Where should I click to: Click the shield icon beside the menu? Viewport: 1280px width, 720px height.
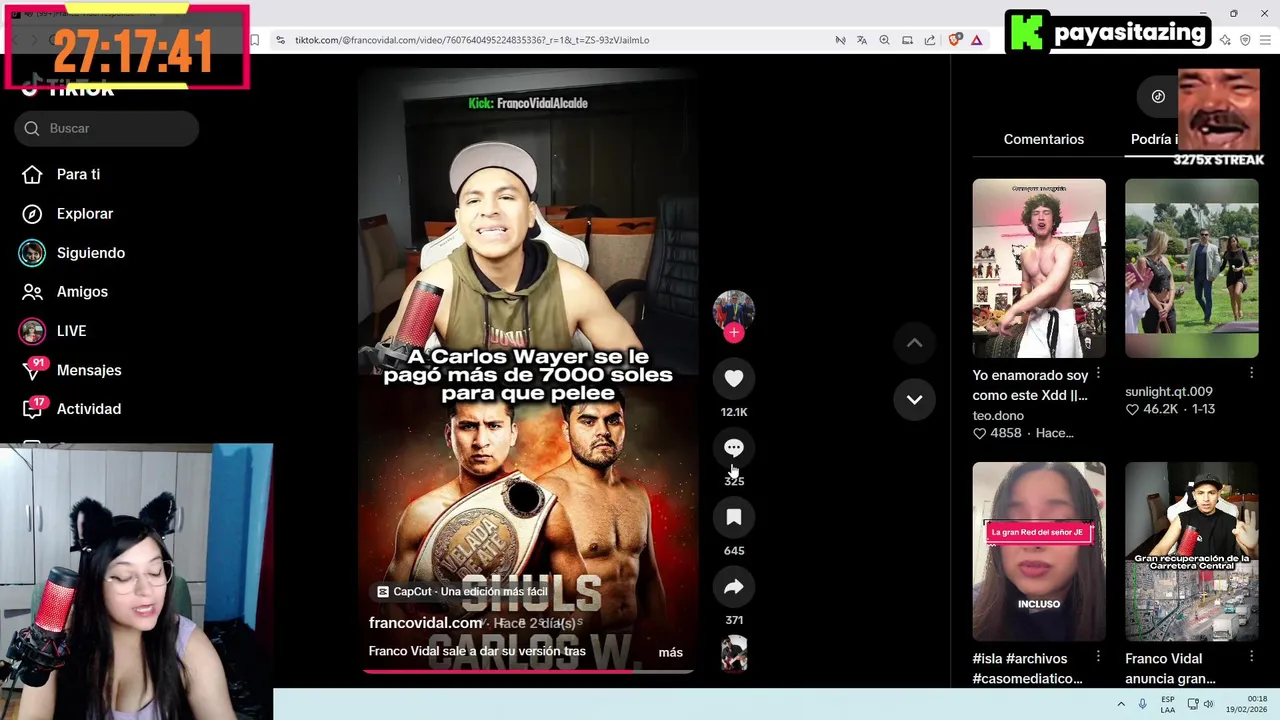click(1245, 40)
